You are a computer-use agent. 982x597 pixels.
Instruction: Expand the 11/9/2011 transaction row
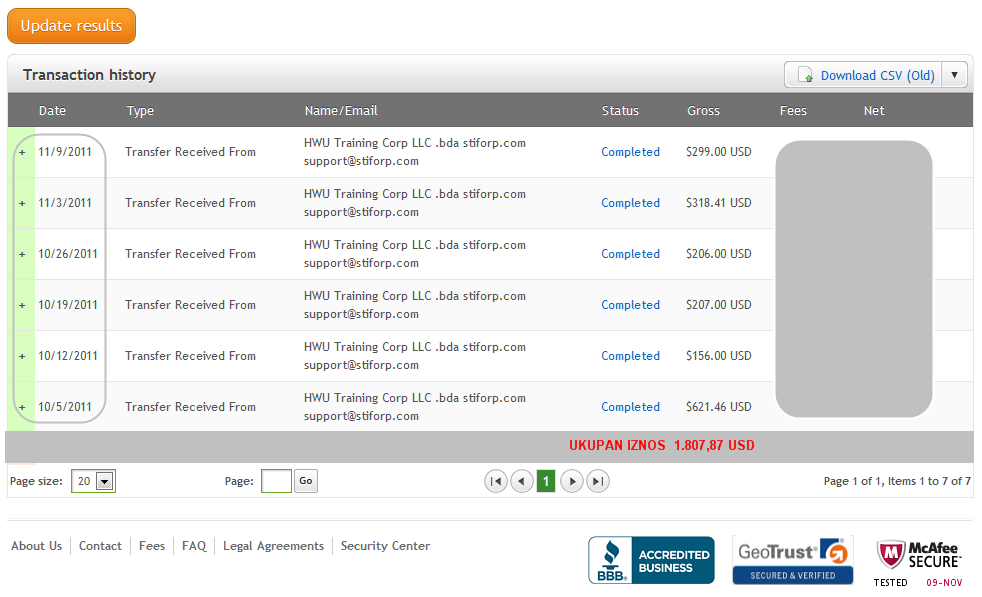22,152
